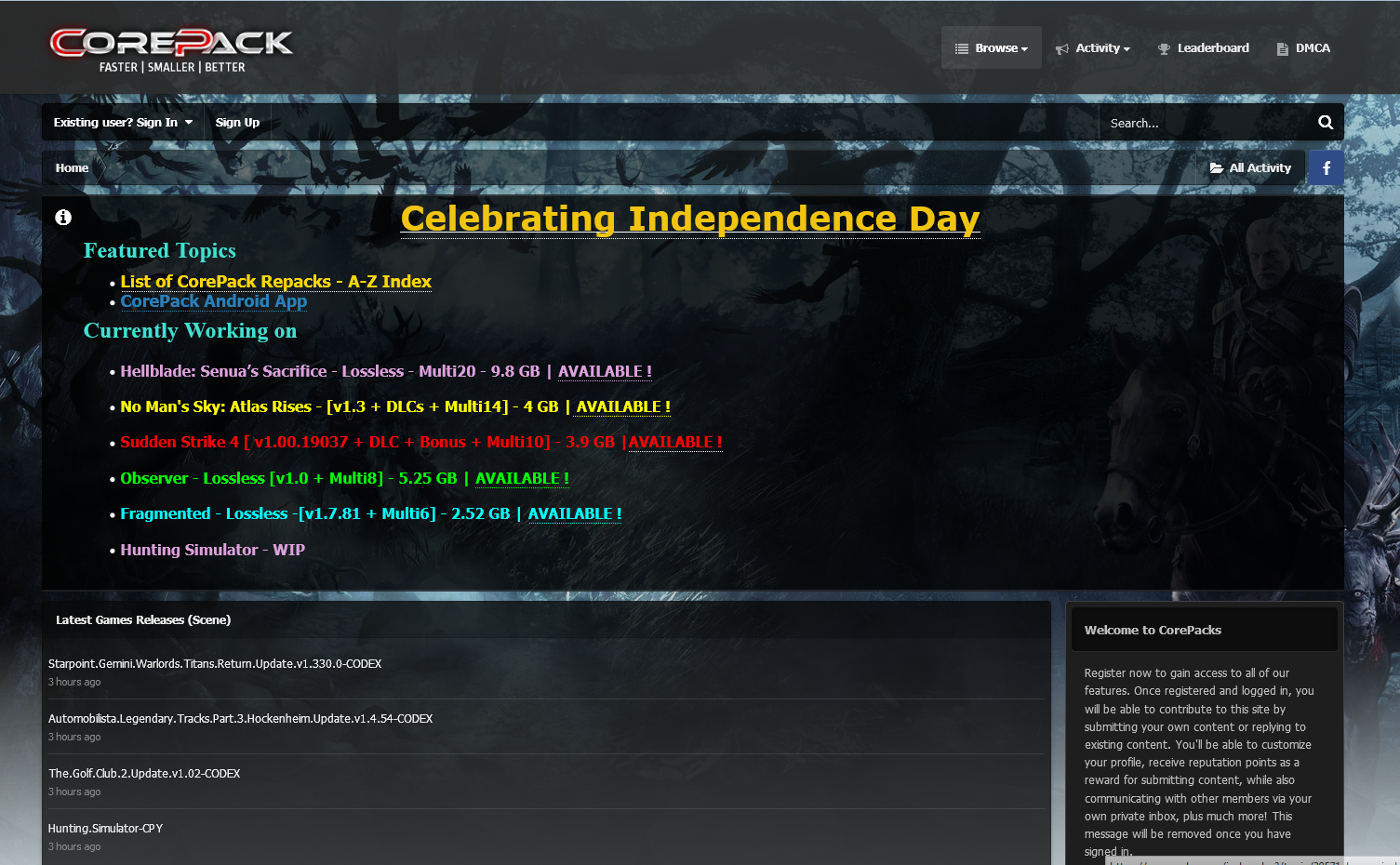Click the Leaderboard trophy icon

point(1164,49)
